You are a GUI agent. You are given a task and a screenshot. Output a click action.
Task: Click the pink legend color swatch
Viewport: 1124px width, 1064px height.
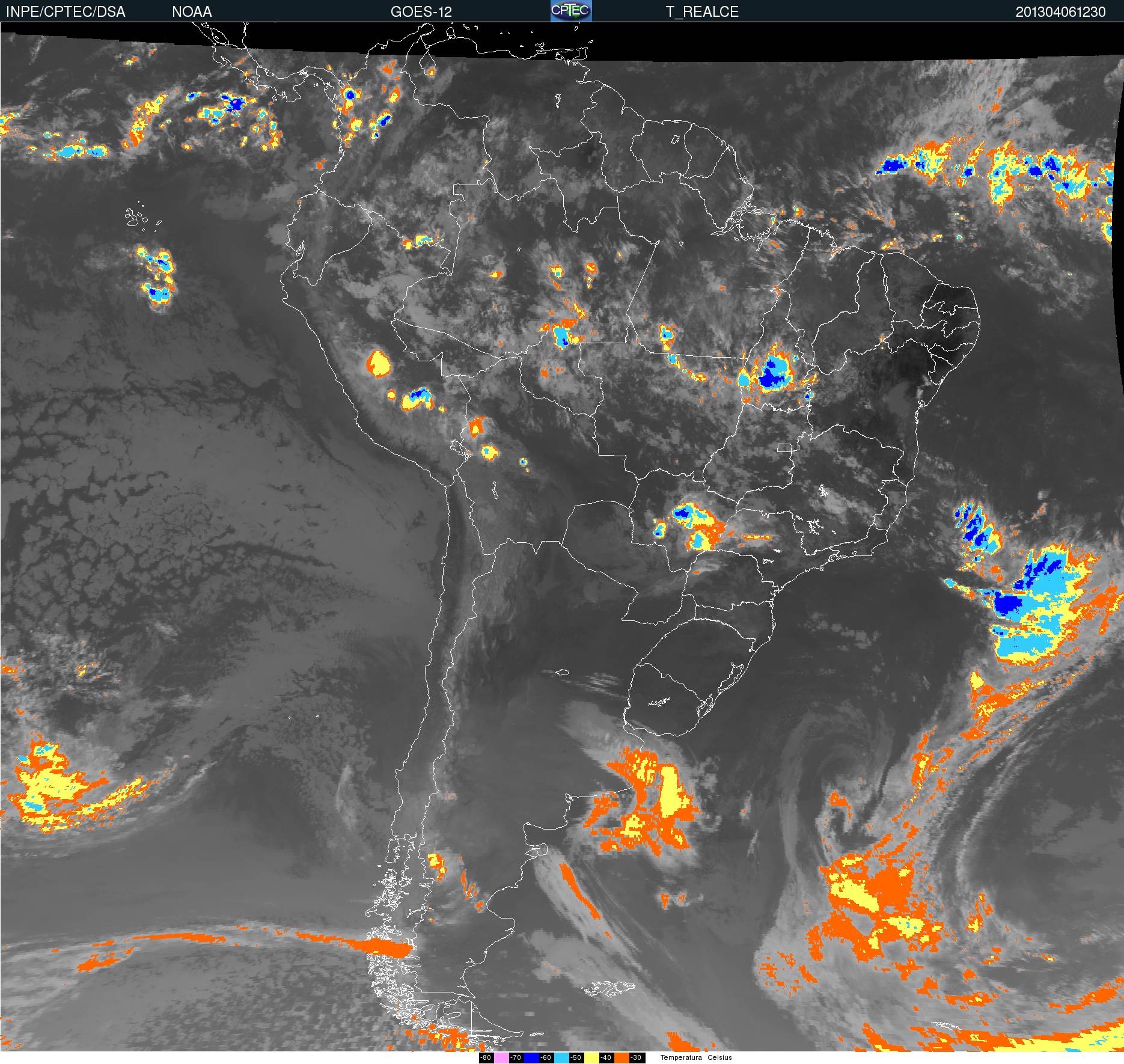click(501, 1057)
